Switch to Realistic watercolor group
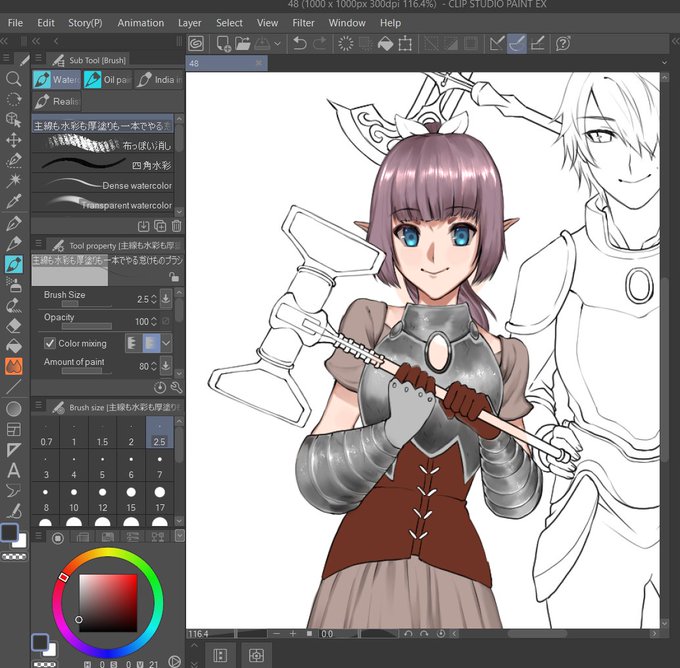The image size is (680, 668). tap(57, 101)
